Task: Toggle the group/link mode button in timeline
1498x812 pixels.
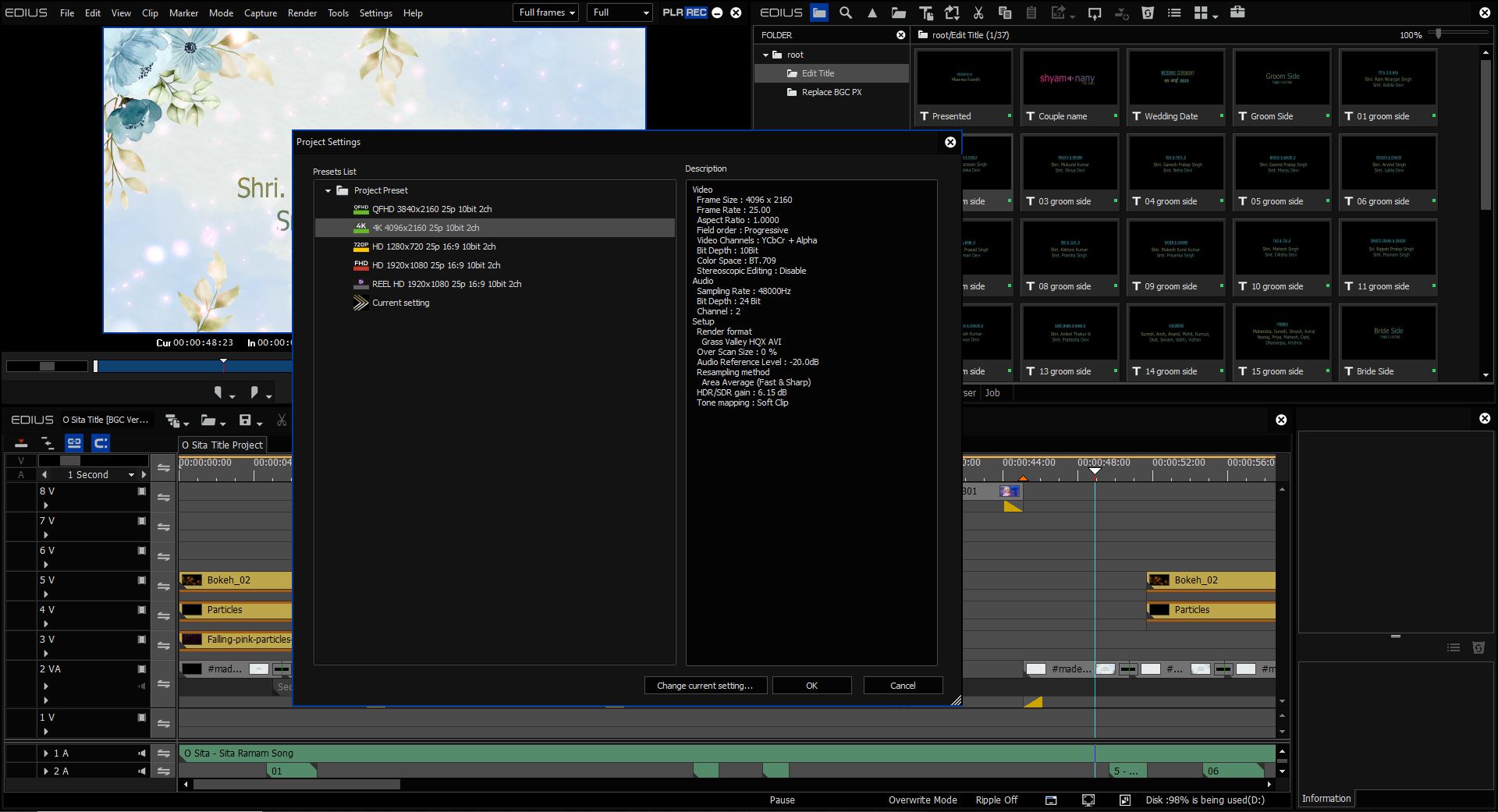Action: 74,443
